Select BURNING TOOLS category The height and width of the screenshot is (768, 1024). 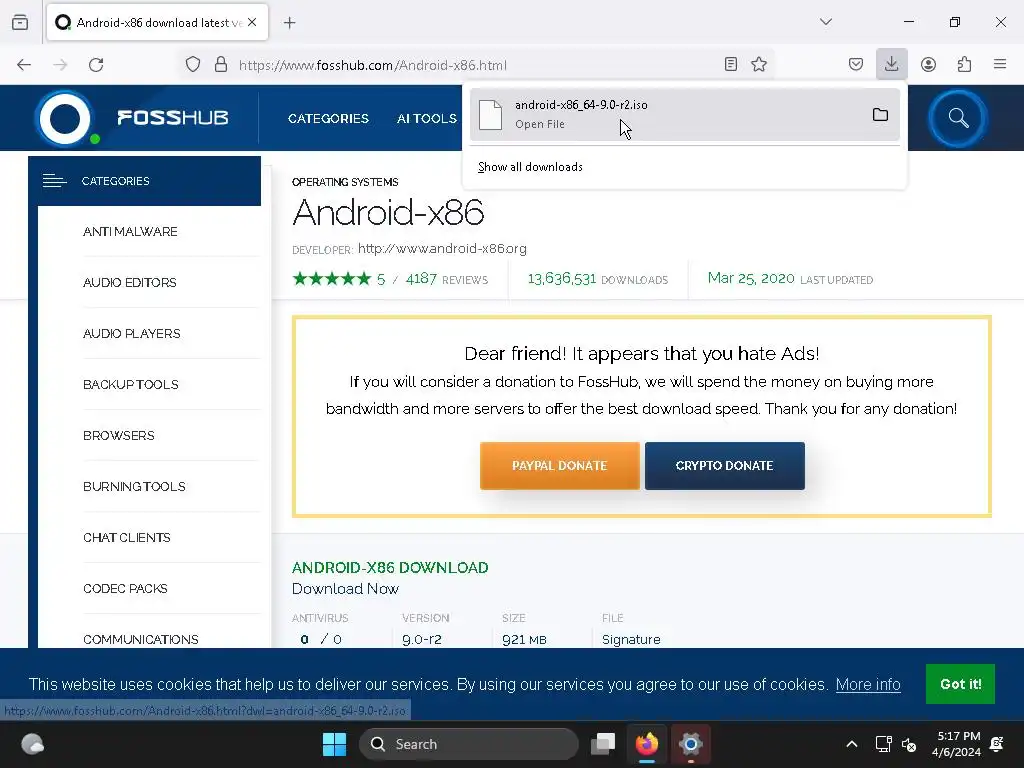[134, 487]
